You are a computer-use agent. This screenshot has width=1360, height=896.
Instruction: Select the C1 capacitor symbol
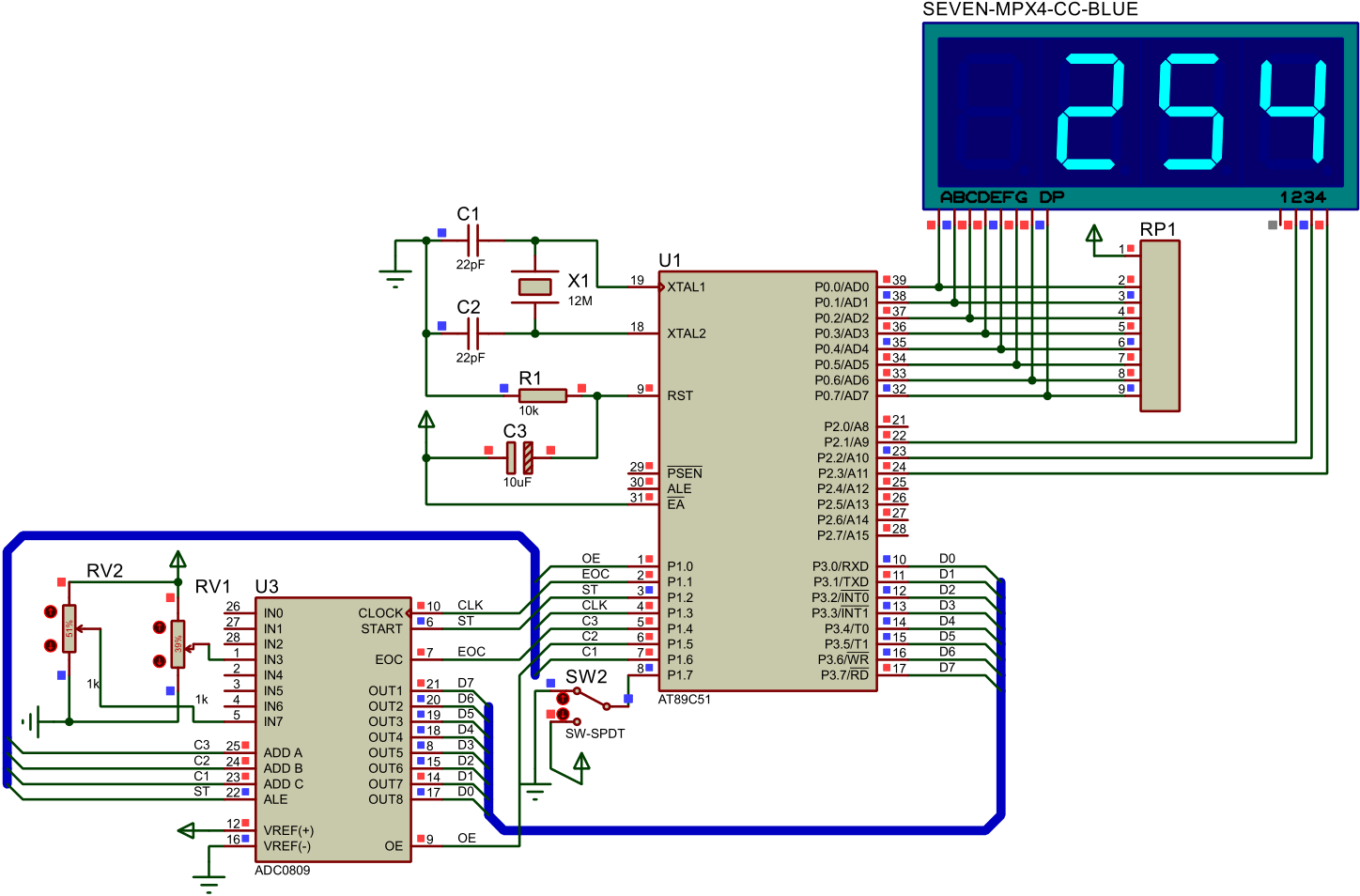(x=473, y=240)
